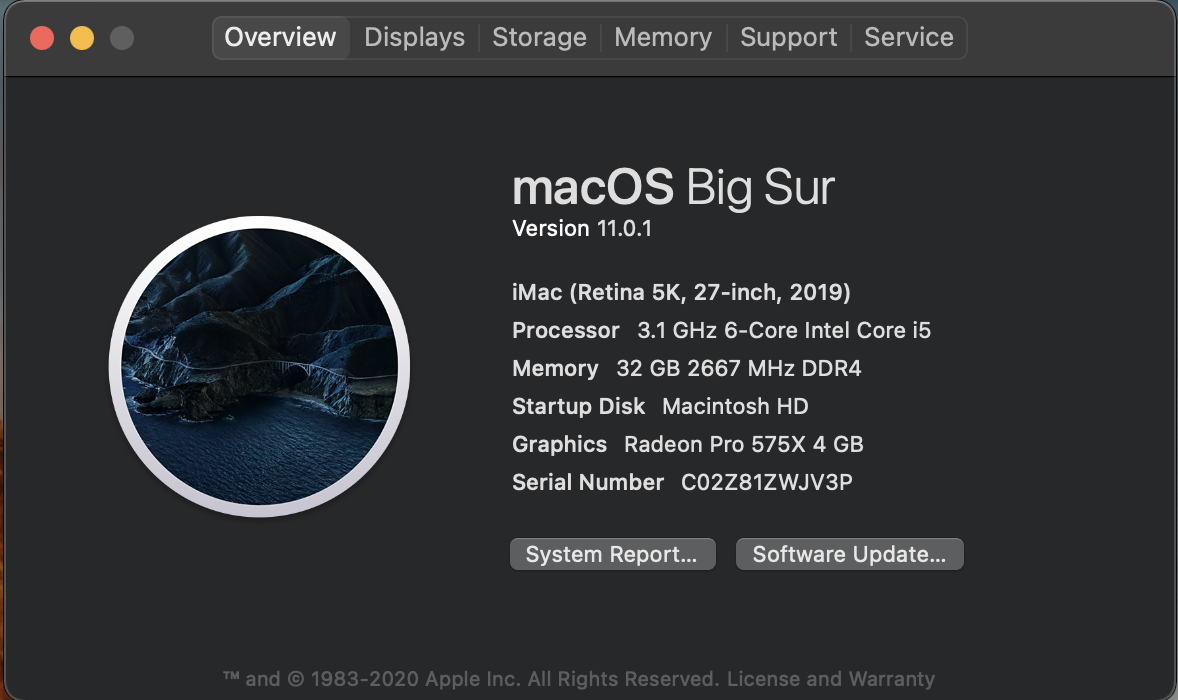Viewport: 1178px width, 700px height.
Task: Minimize window with the yellow button
Action: pos(82,38)
